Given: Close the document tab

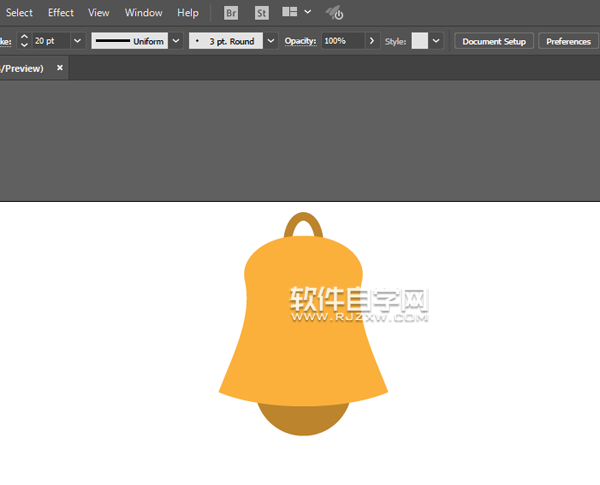Looking at the screenshot, I should [60, 68].
